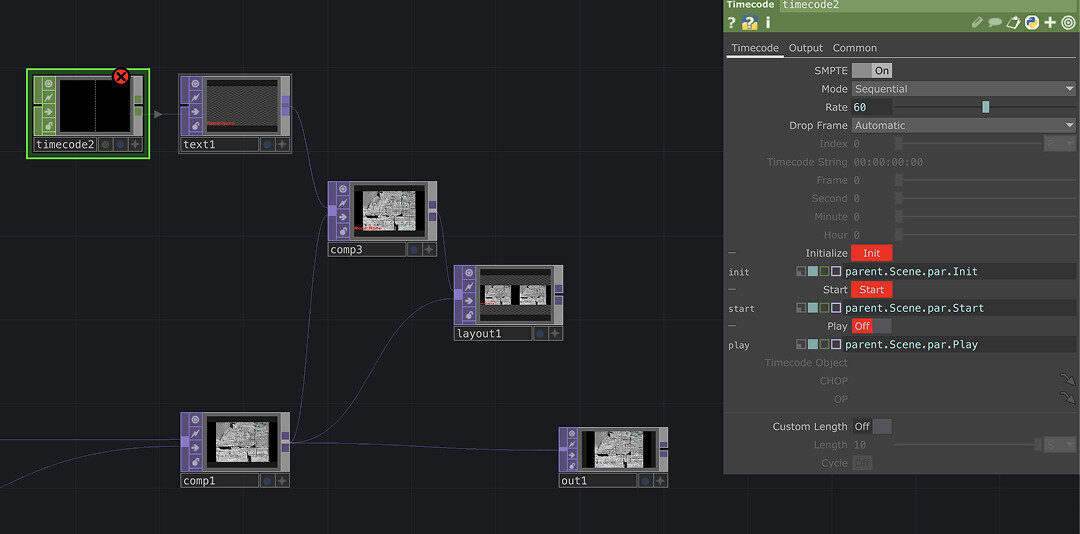Toggle viewer active plus flag on timecode2
The image size is (1080, 534).
tap(136, 145)
